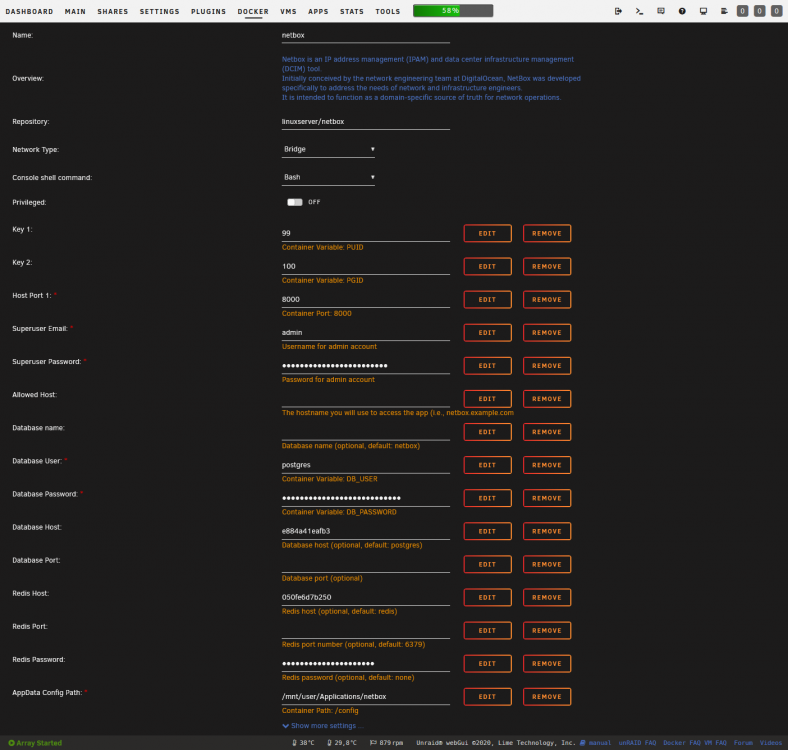
Task: Remove the AppData Config Path entry
Action: click(547, 697)
